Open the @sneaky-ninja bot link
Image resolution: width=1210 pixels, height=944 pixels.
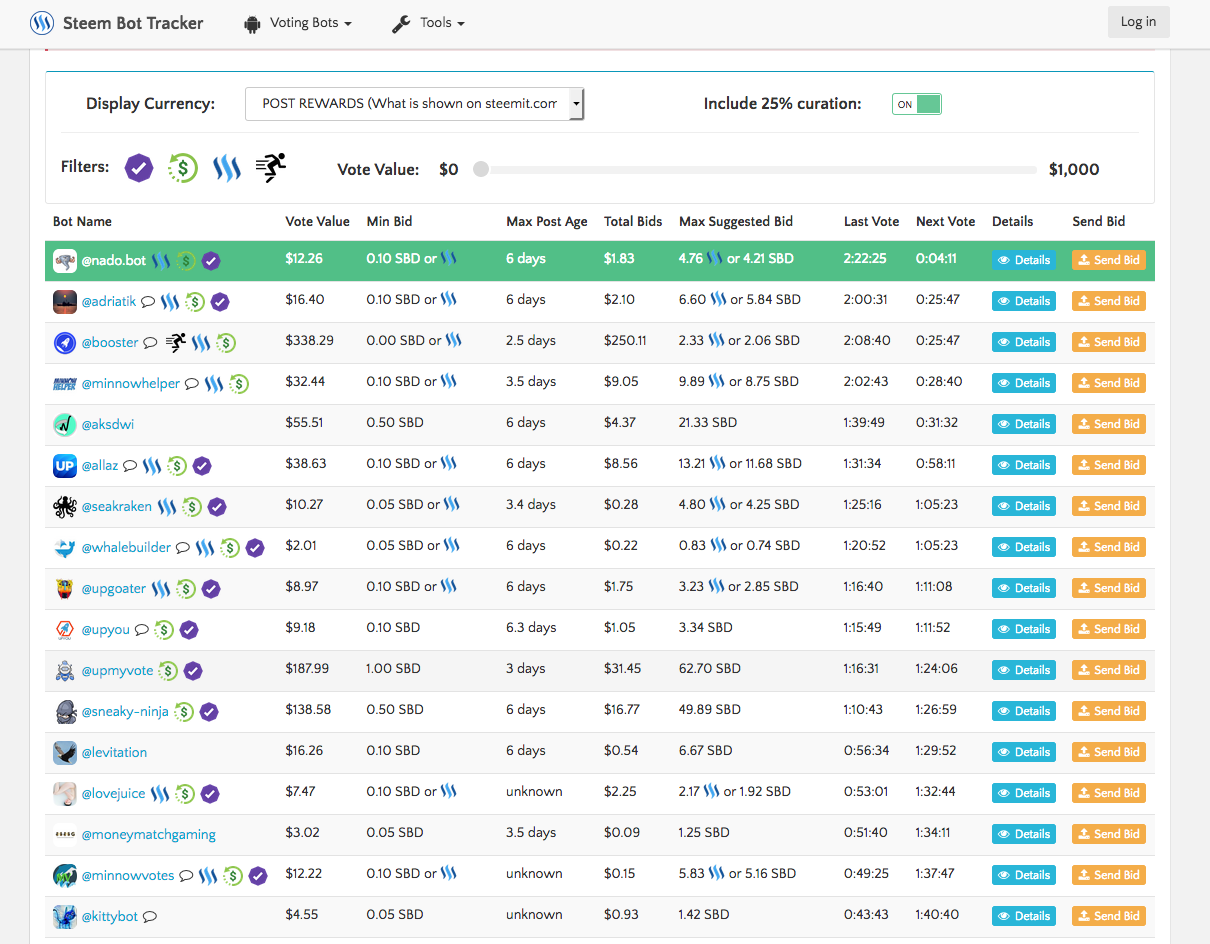pyautogui.click(x=125, y=711)
